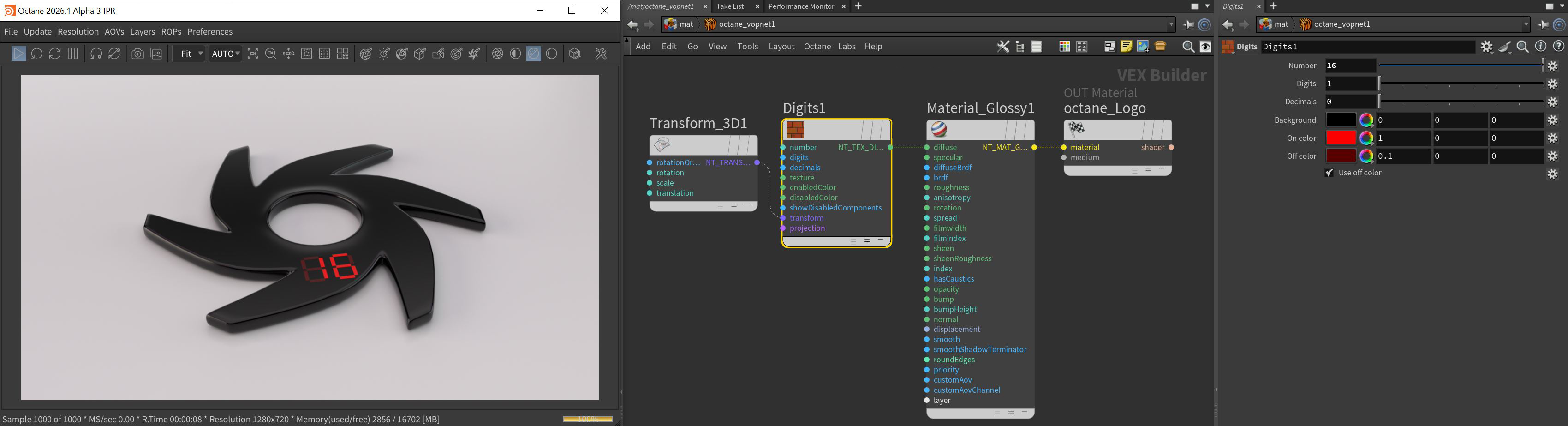
Task: Click the camera snapshot icon in the IPR toolbar
Action: (x=138, y=54)
